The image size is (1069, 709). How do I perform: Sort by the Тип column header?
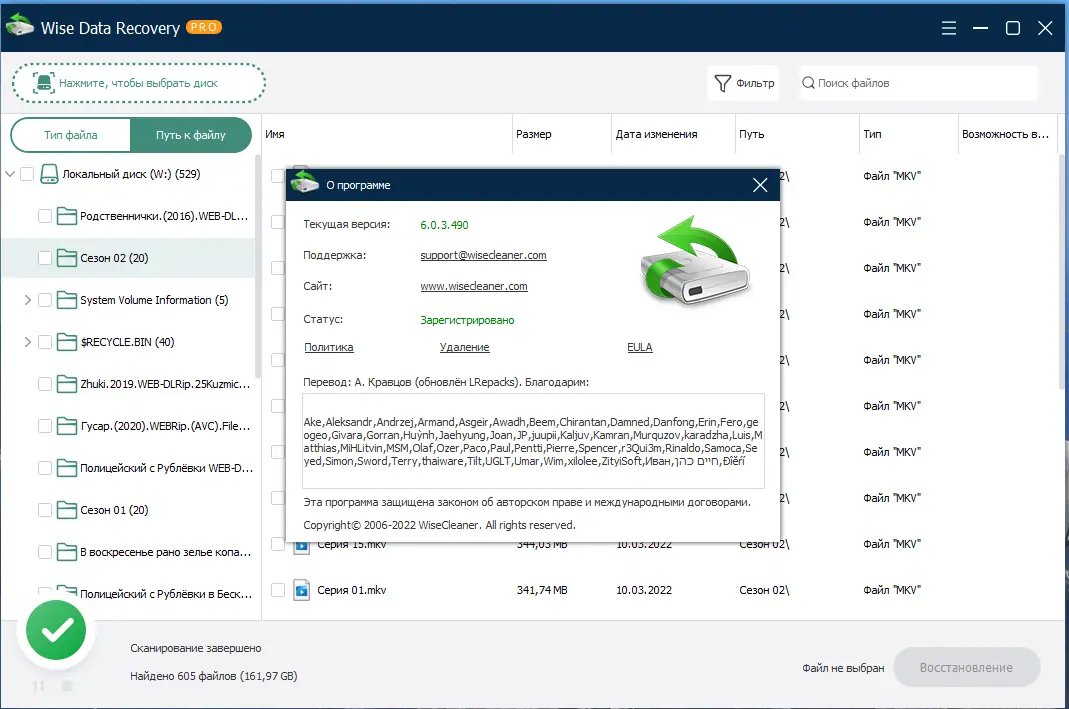908,134
